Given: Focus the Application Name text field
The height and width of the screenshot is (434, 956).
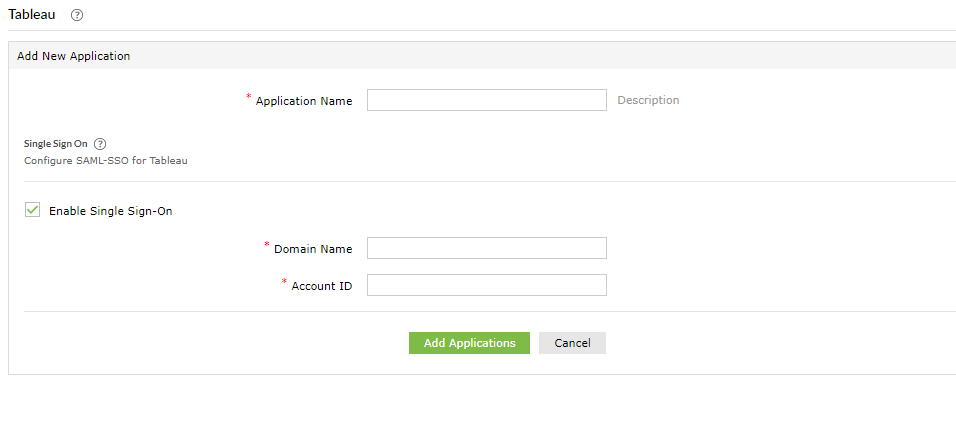Looking at the screenshot, I should tap(486, 100).
